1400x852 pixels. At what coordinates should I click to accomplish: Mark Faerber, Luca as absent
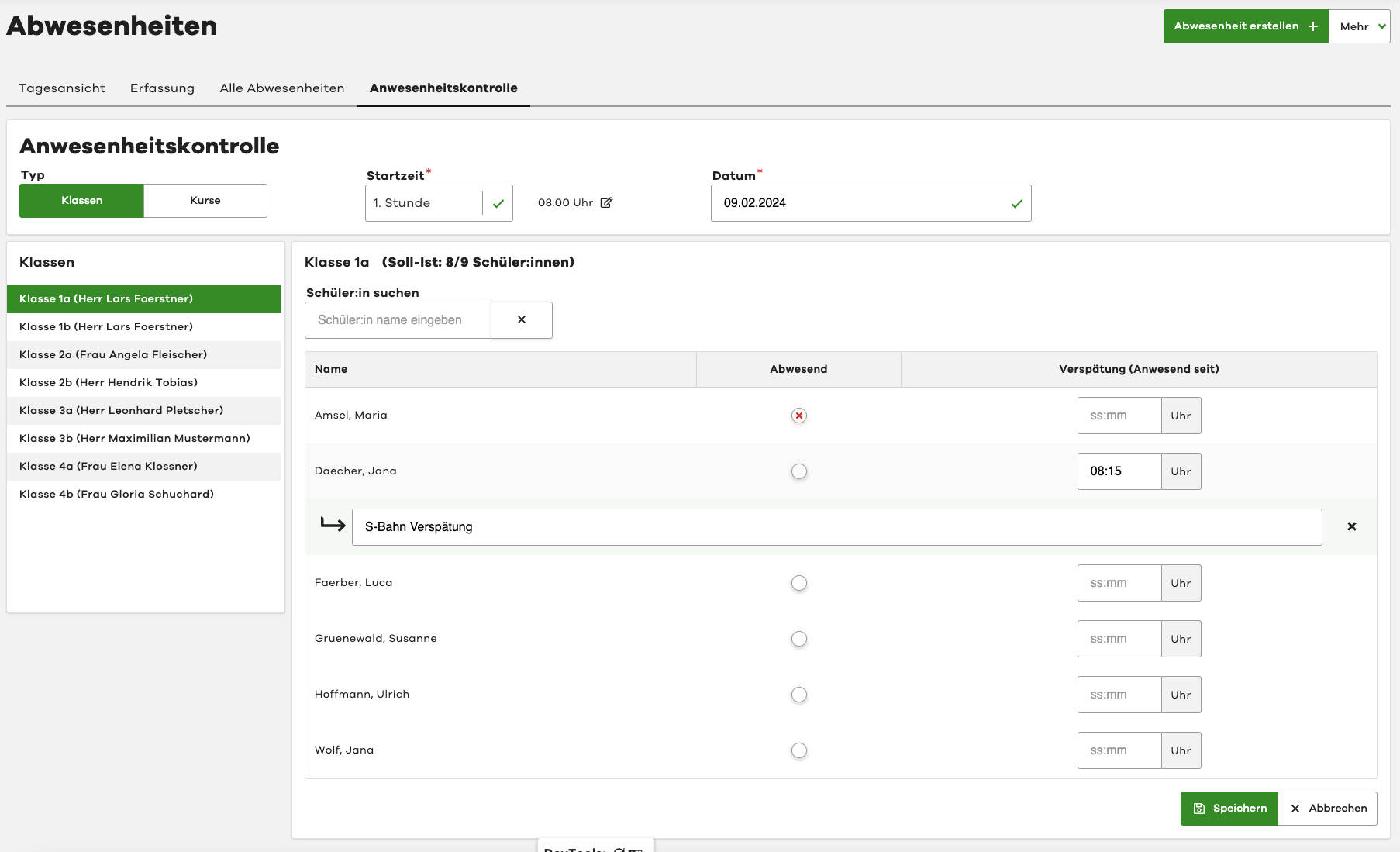(798, 583)
